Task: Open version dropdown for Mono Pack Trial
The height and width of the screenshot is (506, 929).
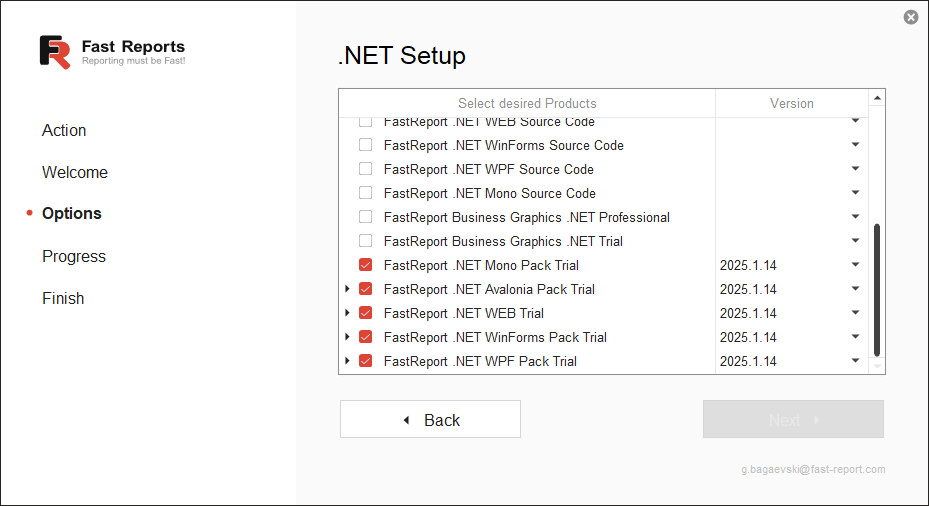Action: (855, 265)
